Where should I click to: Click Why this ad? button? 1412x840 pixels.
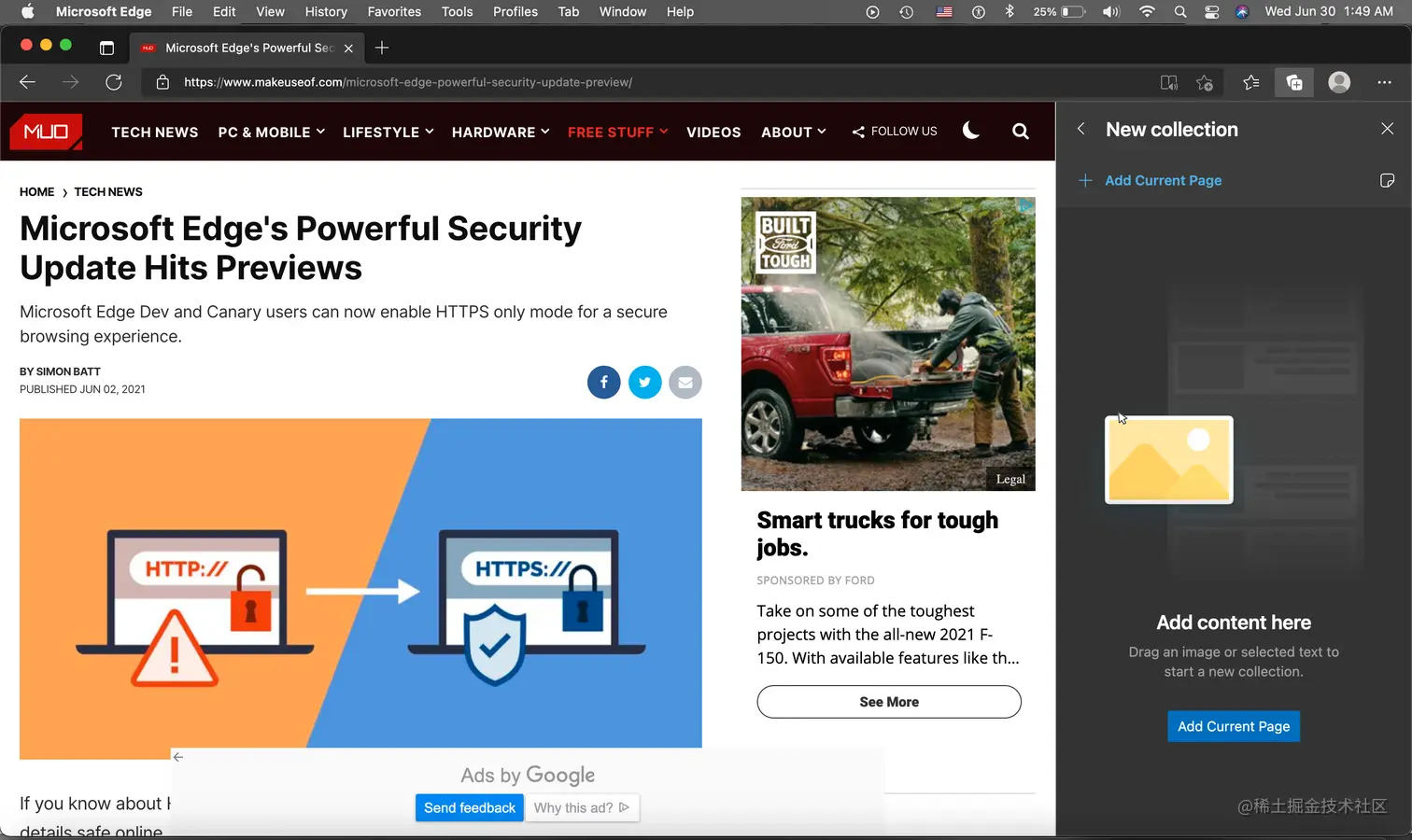[x=582, y=807]
